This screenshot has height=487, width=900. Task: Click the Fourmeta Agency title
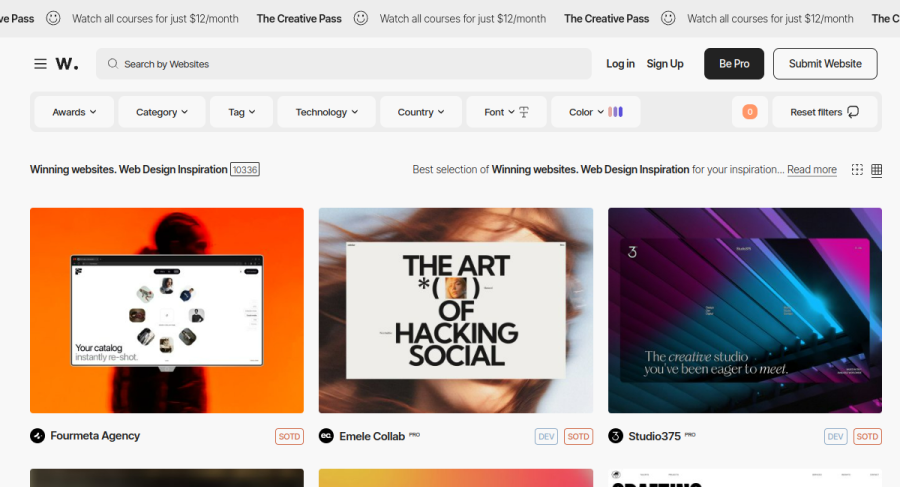(x=95, y=436)
